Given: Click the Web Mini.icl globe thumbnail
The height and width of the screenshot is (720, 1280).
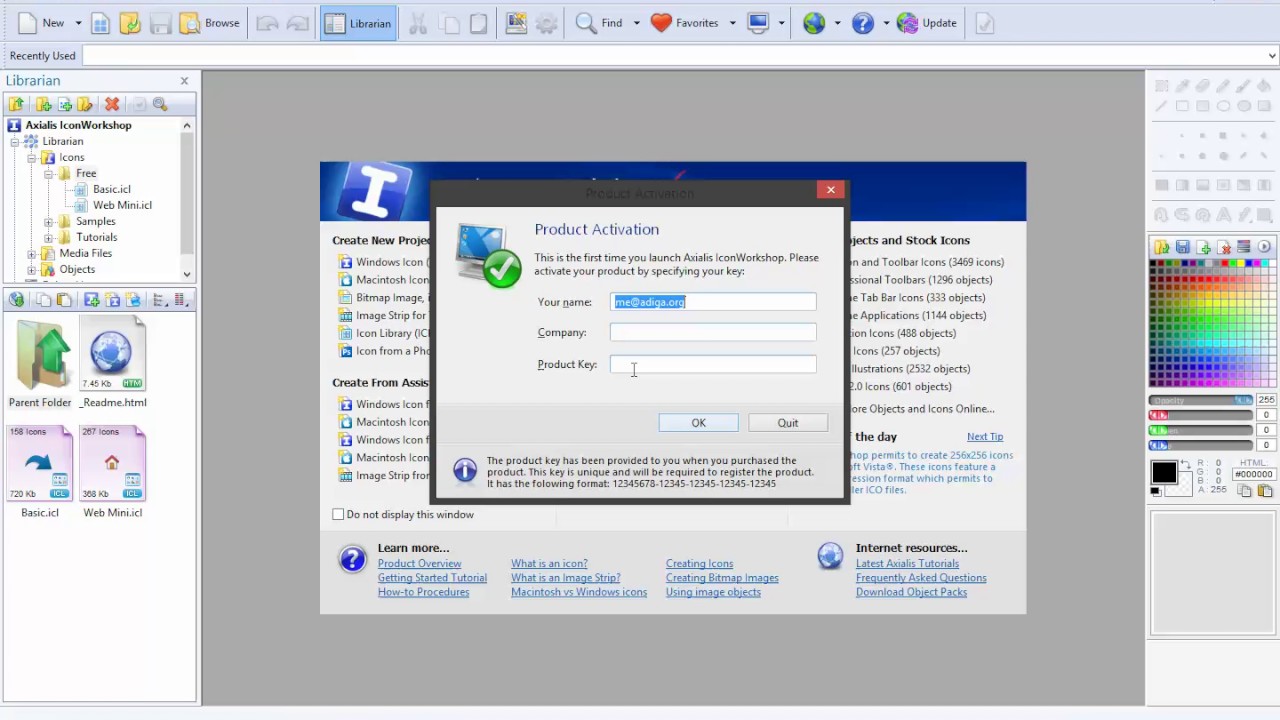Looking at the screenshot, I should [112, 462].
